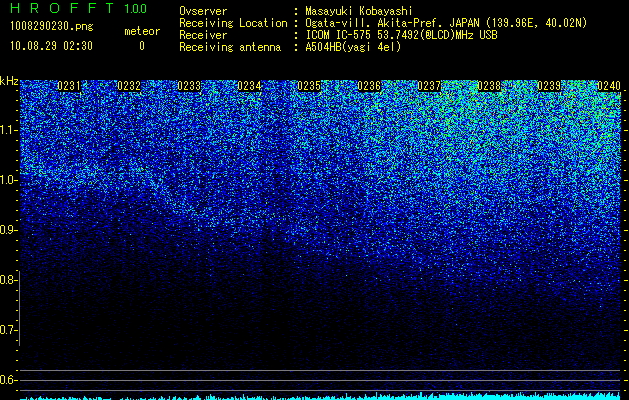The image size is (629, 400).
Task: Click the 0231 time marker
Action: coord(69,86)
